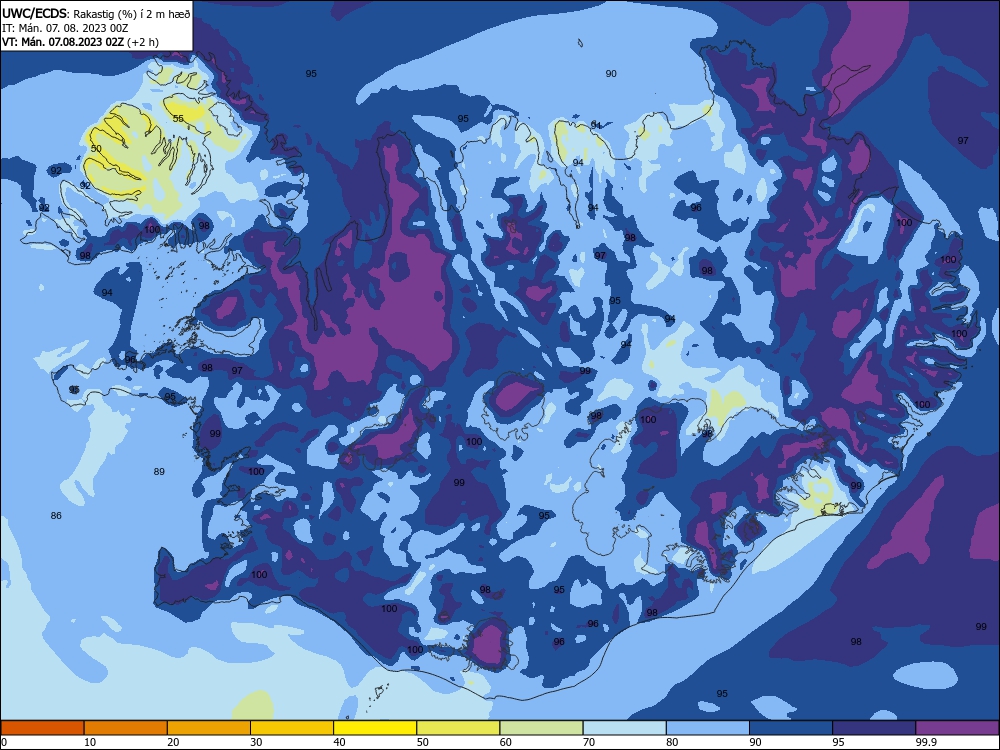Click the '10' tick label on the color scale
The height and width of the screenshot is (750, 1000).
click(x=90, y=742)
